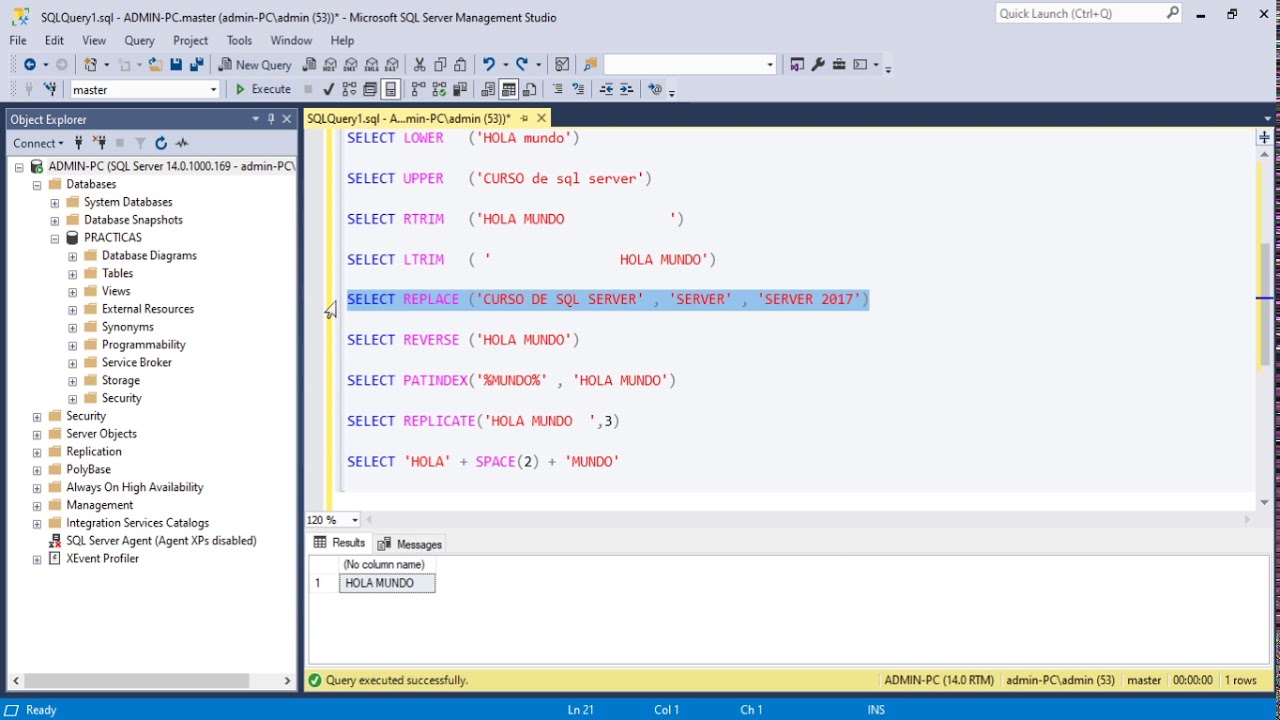The width and height of the screenshot is (1280, 720).
Task: Open the 120 % zoom dropdown
Action: click(x=355, y=520)
